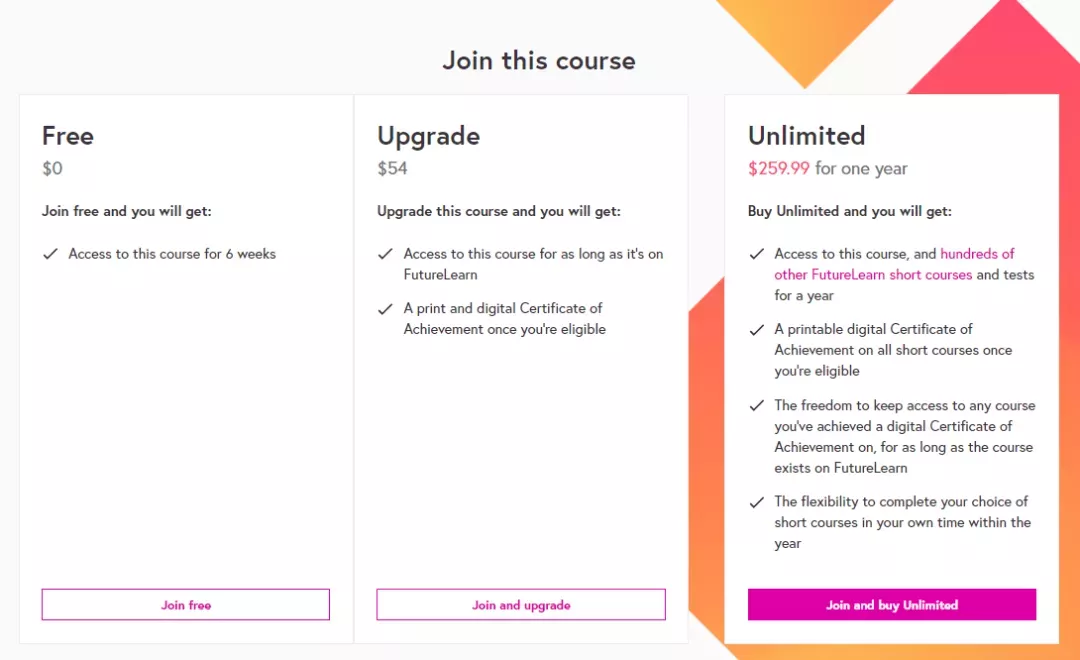Click checkmark next to freedom to keep access
The image size is (1080, 660).
[756, 405]
